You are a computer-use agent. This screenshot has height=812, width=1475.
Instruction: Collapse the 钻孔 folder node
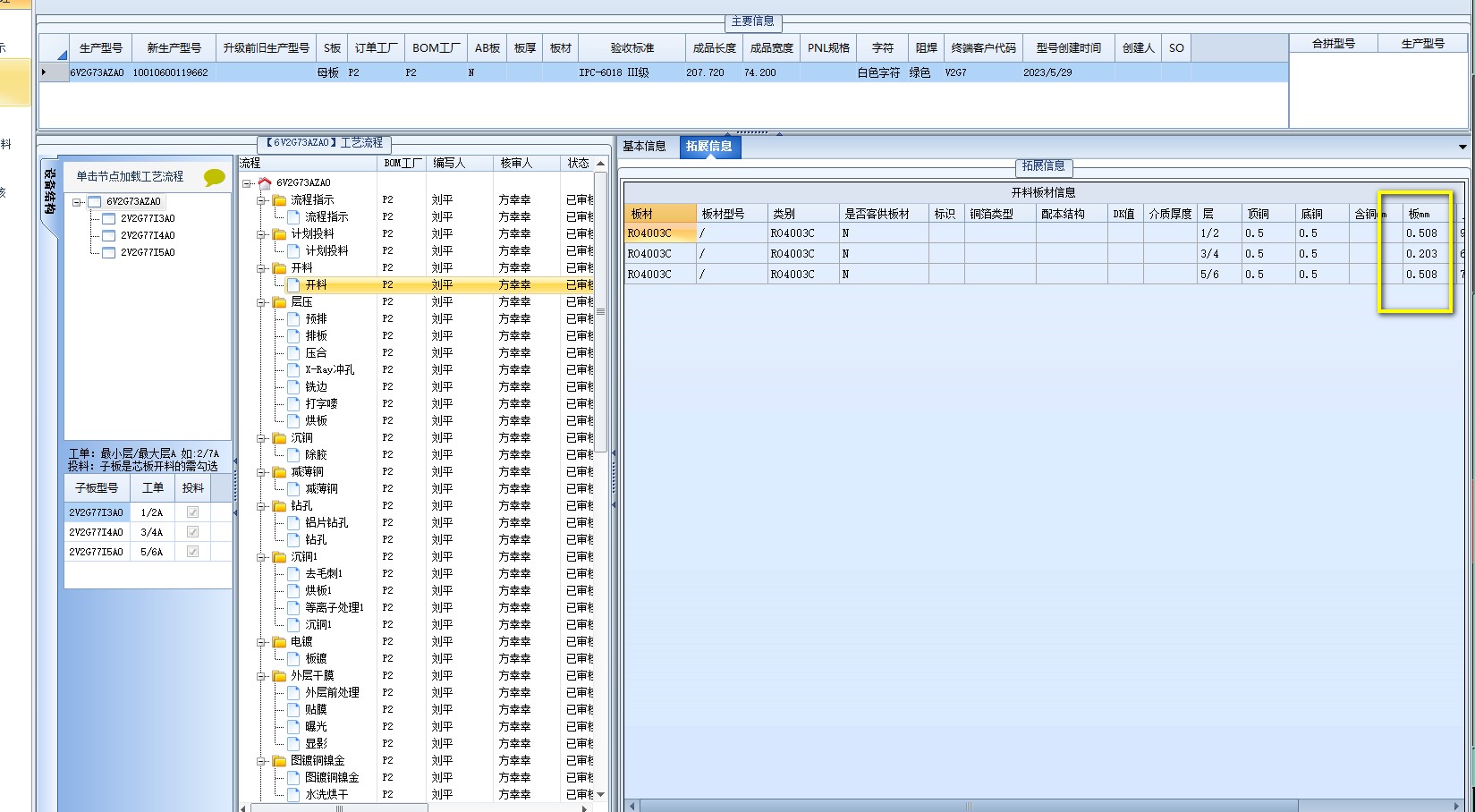pos(261,506)
